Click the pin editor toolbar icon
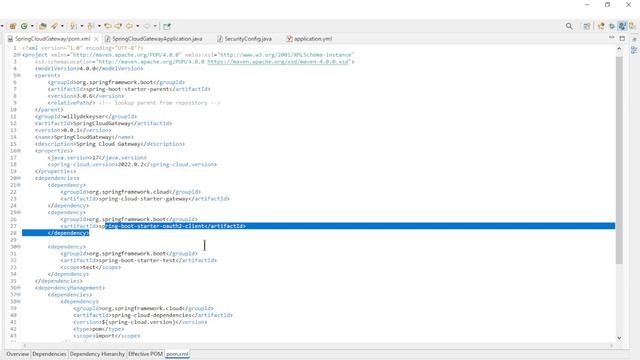 click(167, 27)
